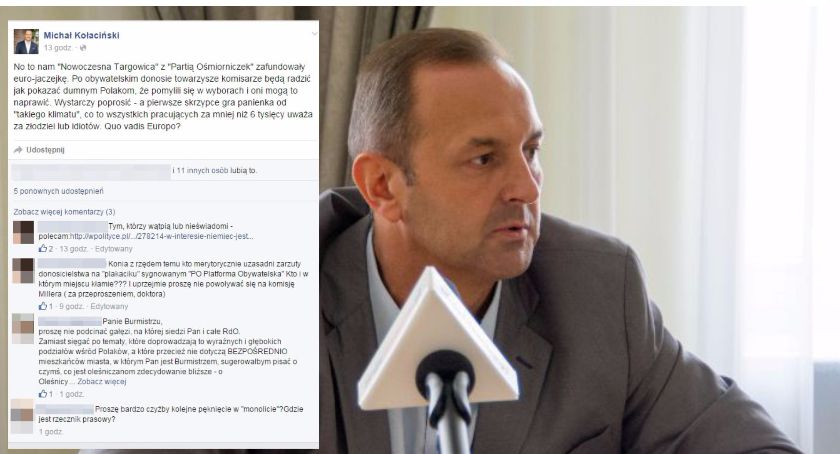Image resolution: width=840 pixels, height=454 pixels.
Task: Click thumbs-up icon on 'Konia z rzędem' comment
Action: tap(42, 306)
